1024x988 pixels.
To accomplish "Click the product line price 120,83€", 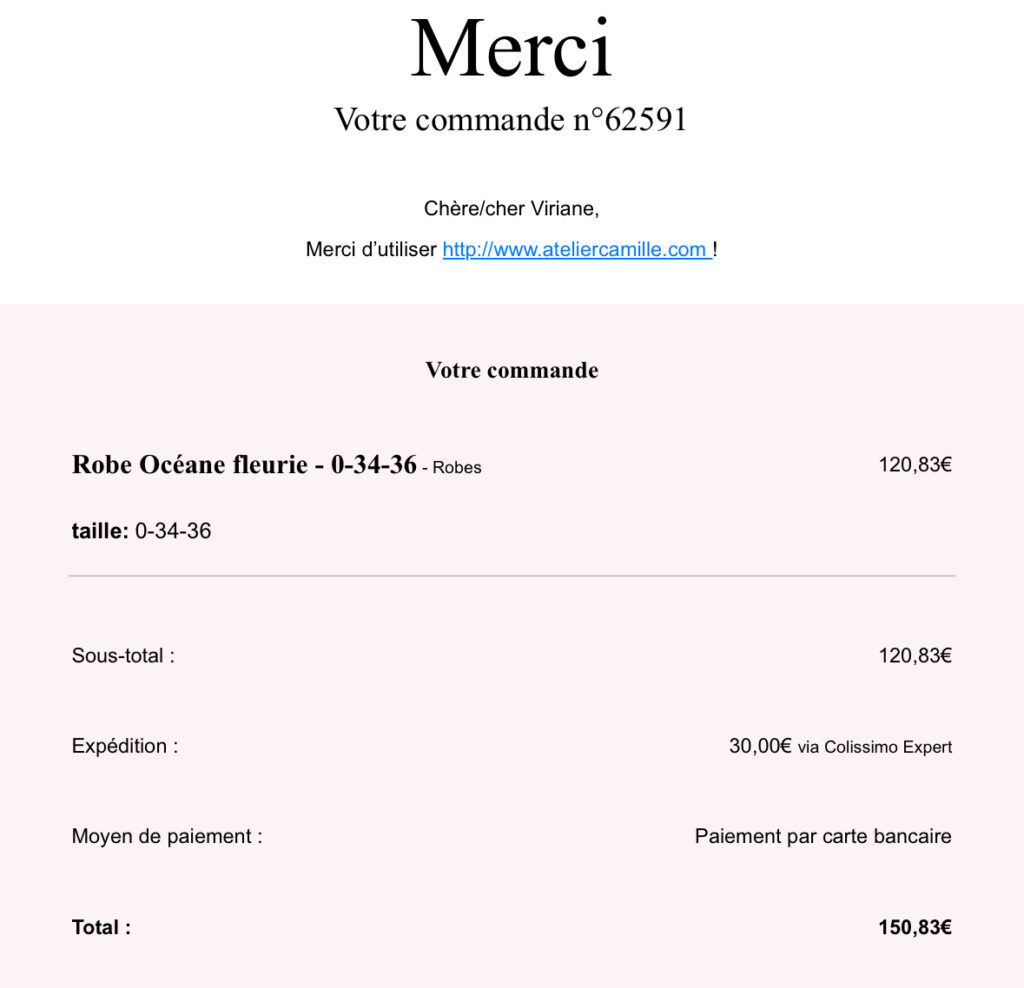I will [x=914, y=465].
